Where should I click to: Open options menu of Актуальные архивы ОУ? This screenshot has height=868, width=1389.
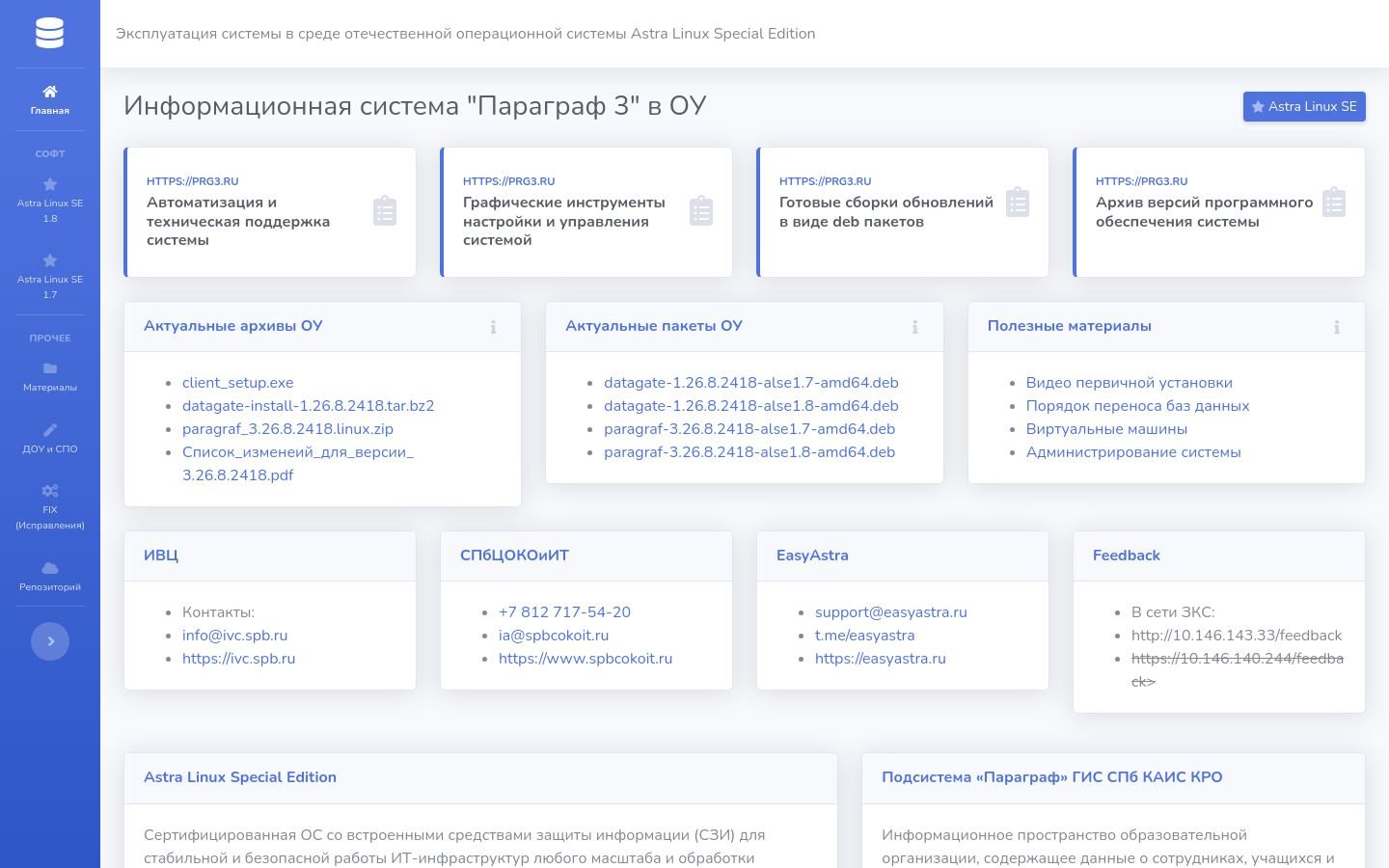[493, 327]
